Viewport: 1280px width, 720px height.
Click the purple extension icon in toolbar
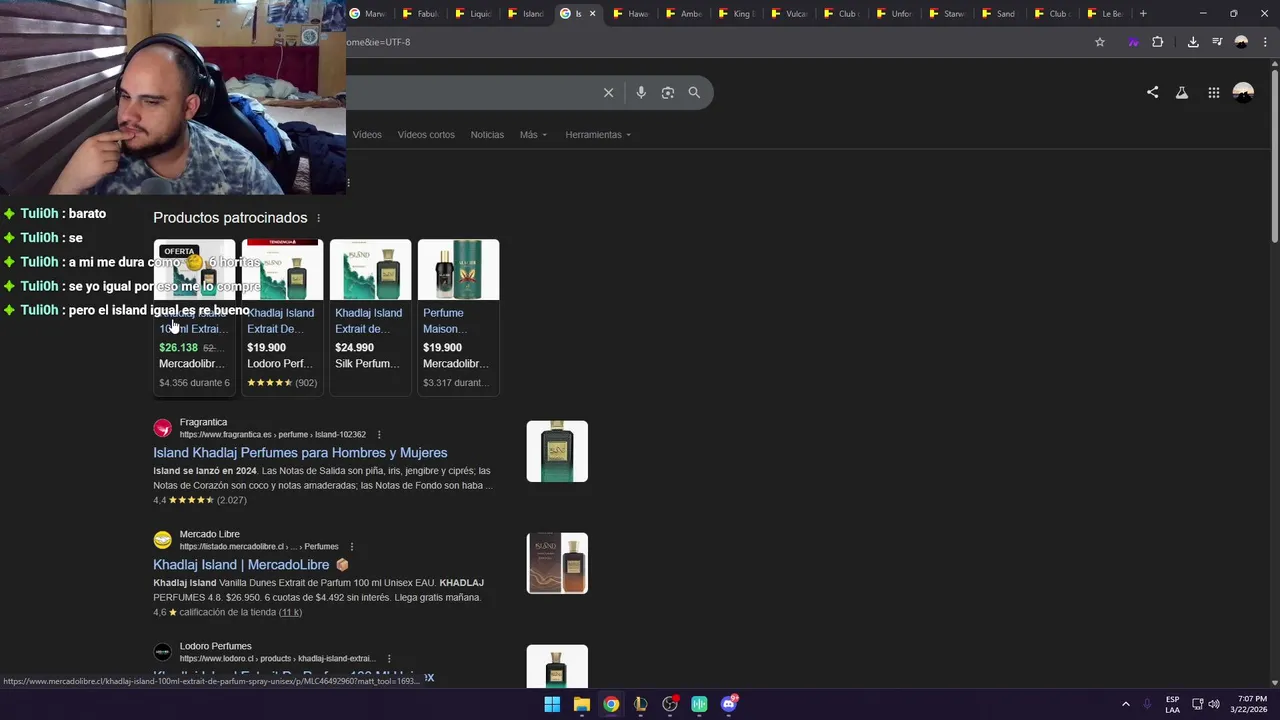tap(1133, 42)
